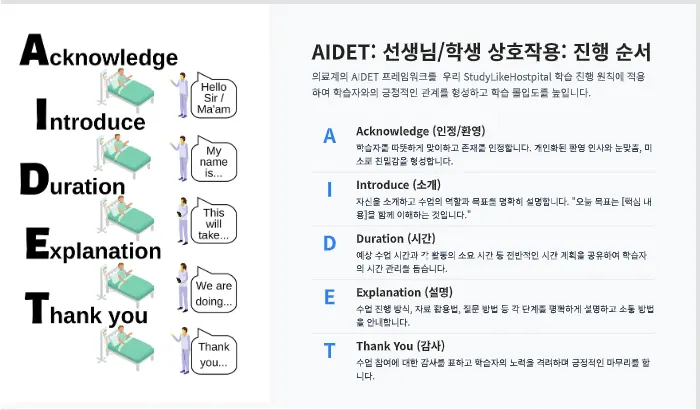
Task: Click the 'Hello Sir / Ma'am' speech bubble
Action: click(213, 96)
